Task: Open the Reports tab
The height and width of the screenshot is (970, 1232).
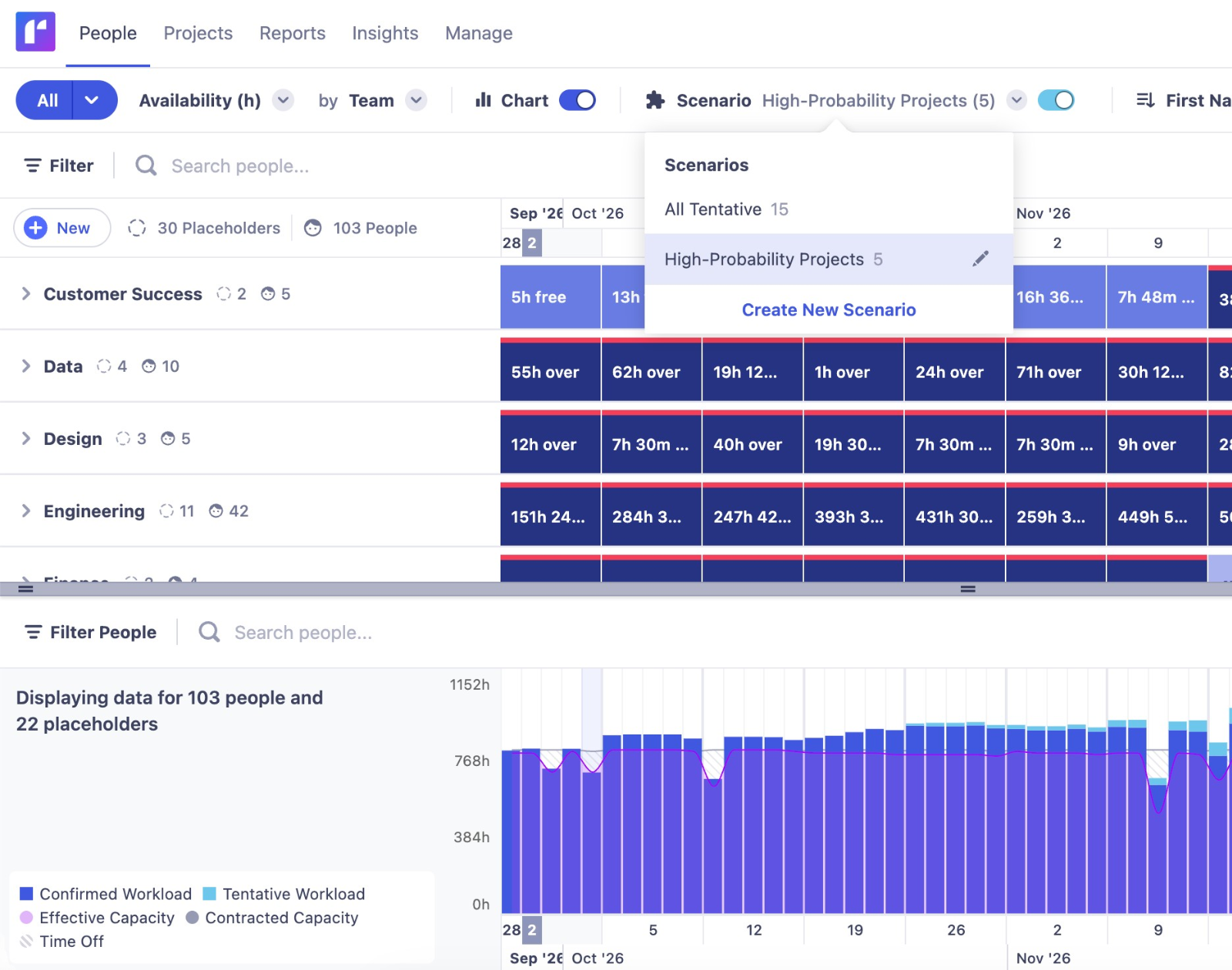Action: (x=293, y=33)
